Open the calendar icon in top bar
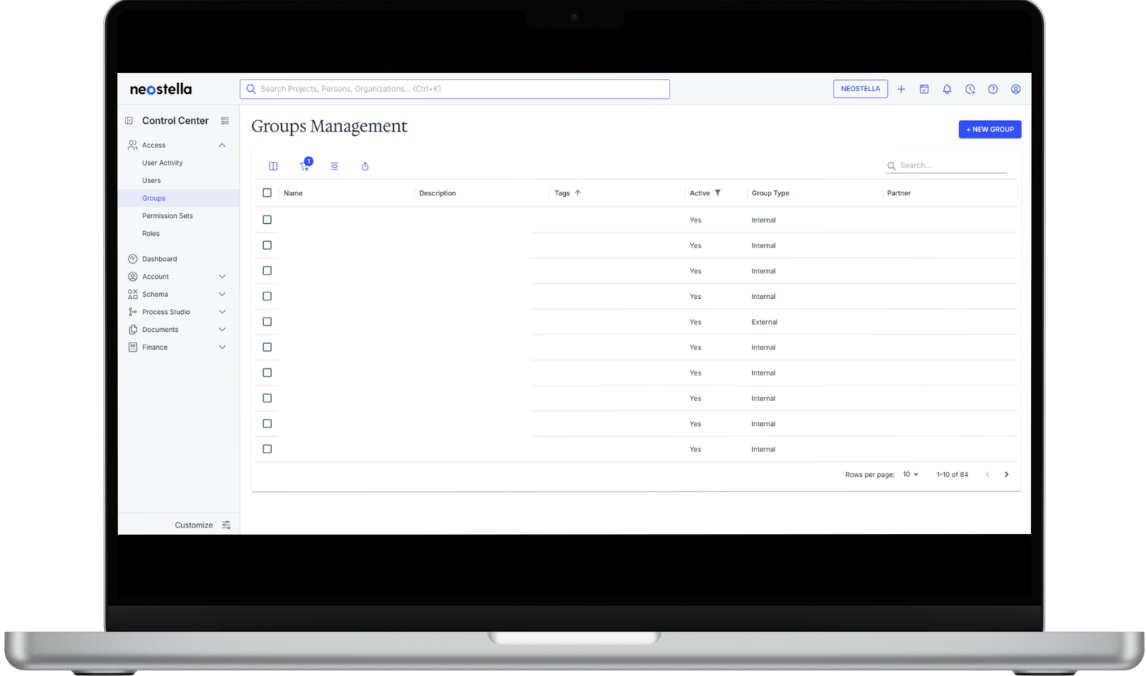This screenshot has width=1146, height=676. pos(924,89)
